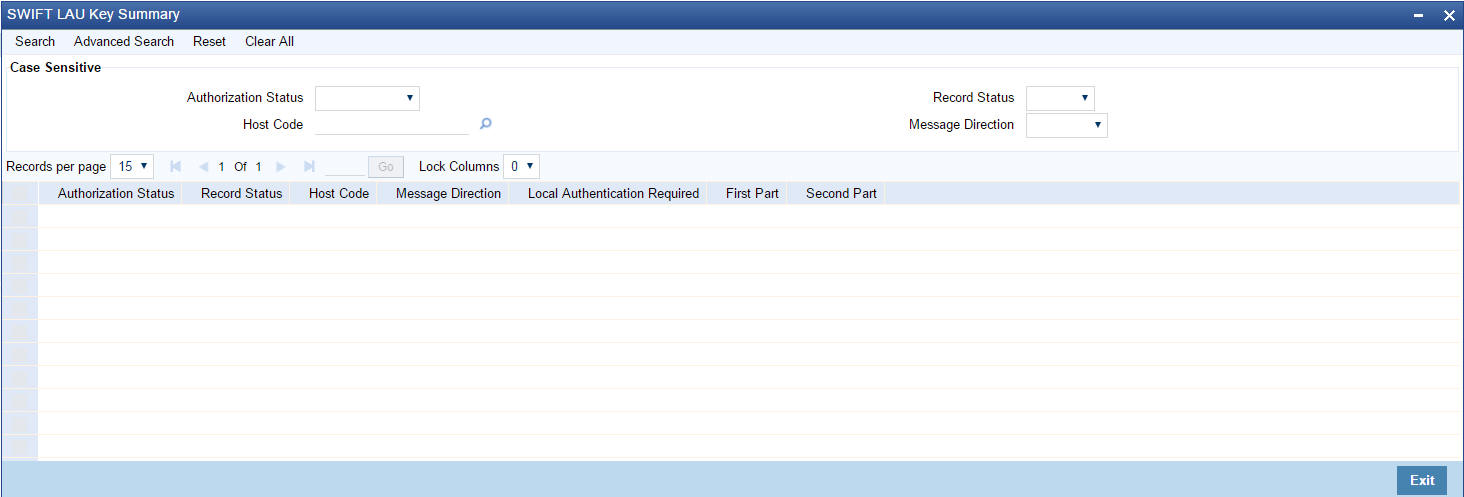
Task: Click Local Authentication Required column header
Action: (x=613, y=193)
